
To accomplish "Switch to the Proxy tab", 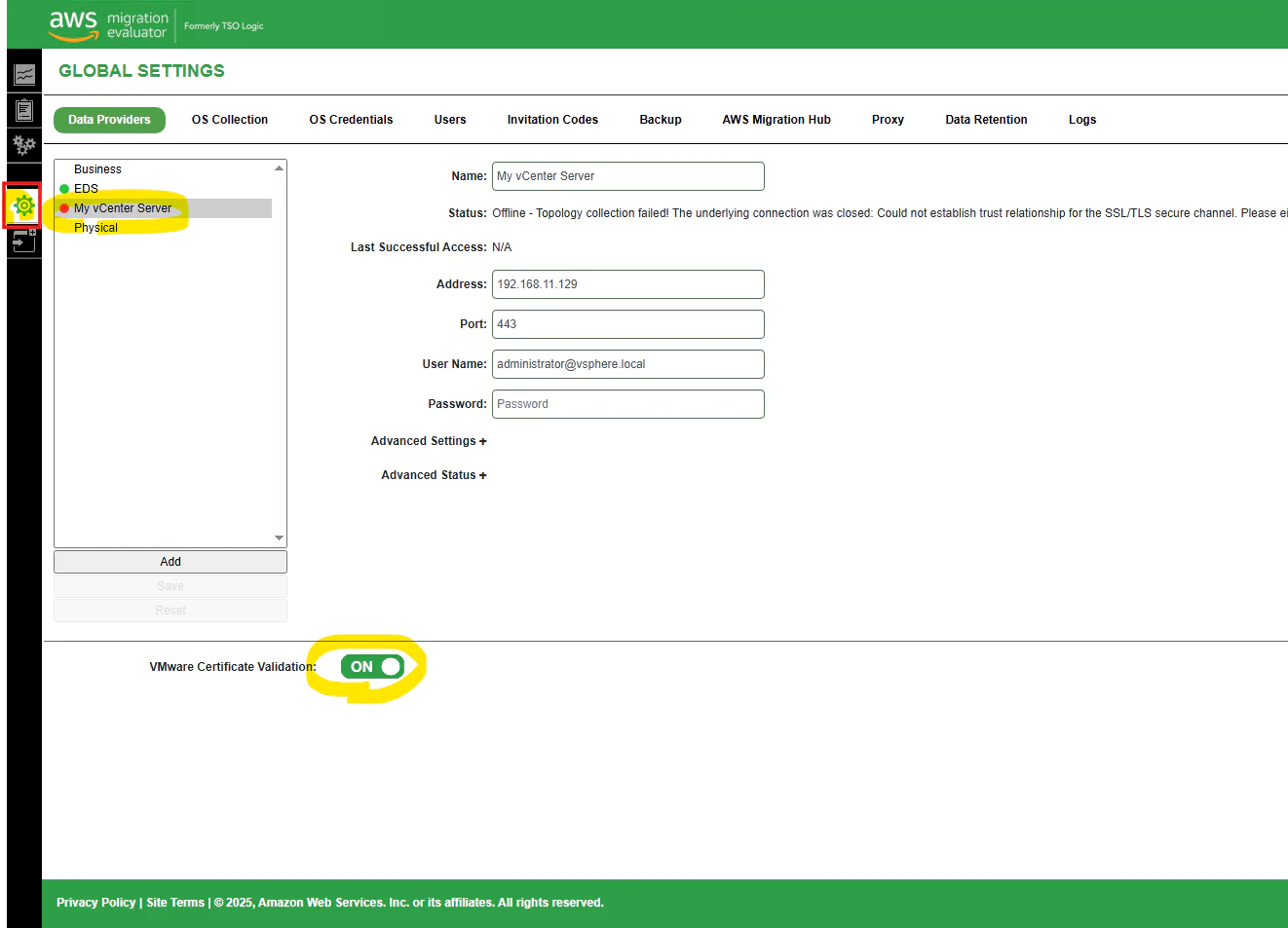I will (888, 120).
